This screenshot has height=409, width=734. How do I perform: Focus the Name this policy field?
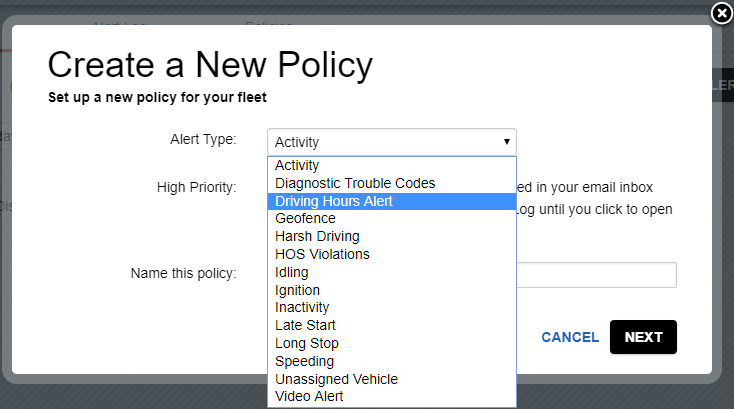596,275
